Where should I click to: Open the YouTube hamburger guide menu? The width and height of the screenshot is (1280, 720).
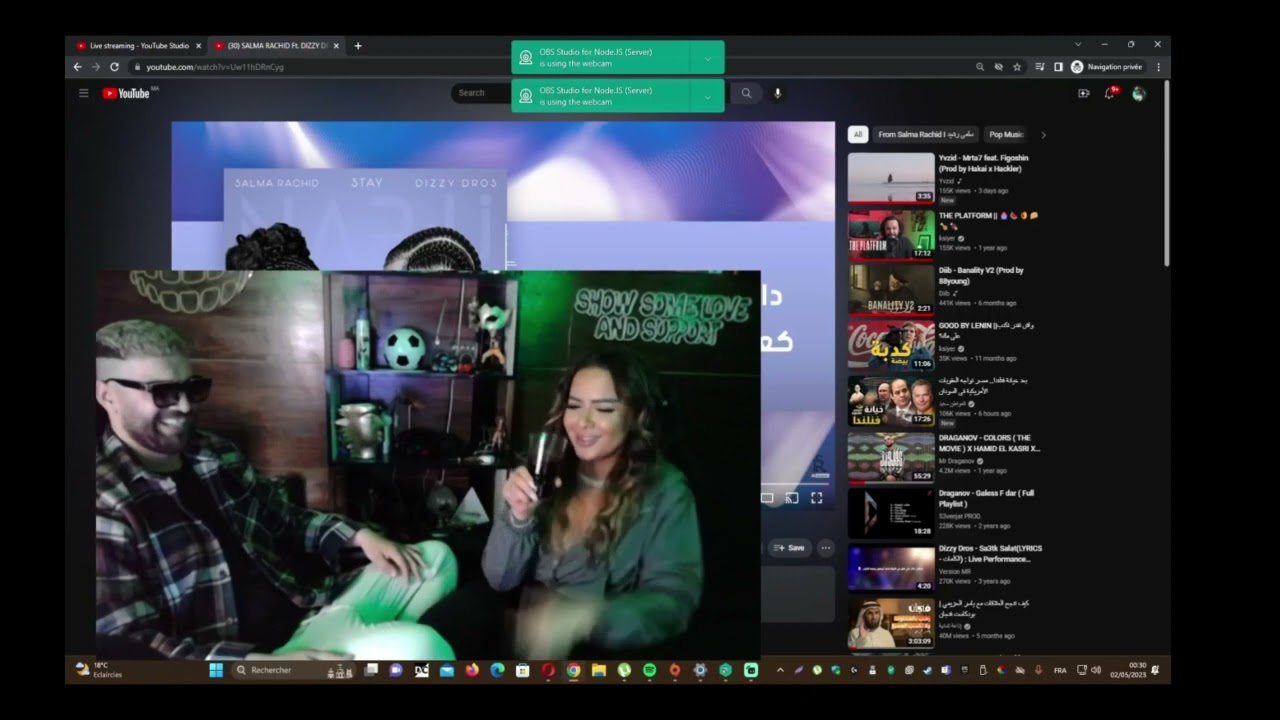pyautogui.click(x=84, y=93)
